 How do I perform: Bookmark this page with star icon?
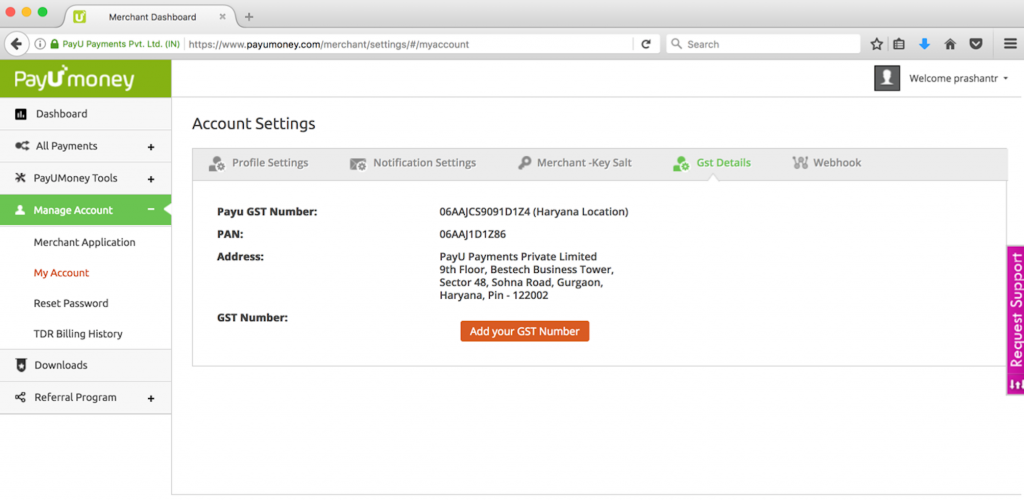[876, 44]
